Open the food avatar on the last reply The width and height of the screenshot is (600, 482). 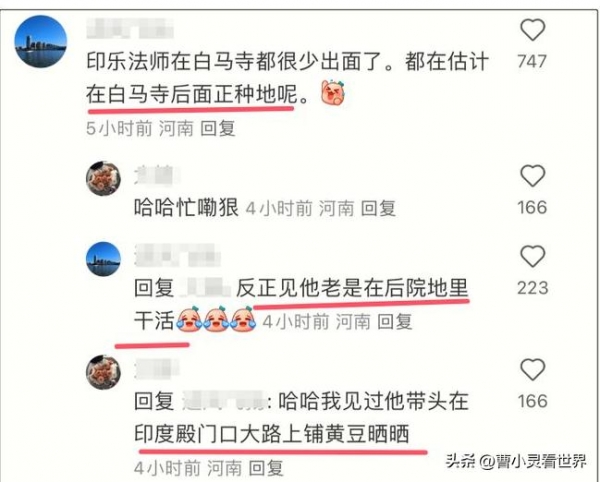[103, 372]
